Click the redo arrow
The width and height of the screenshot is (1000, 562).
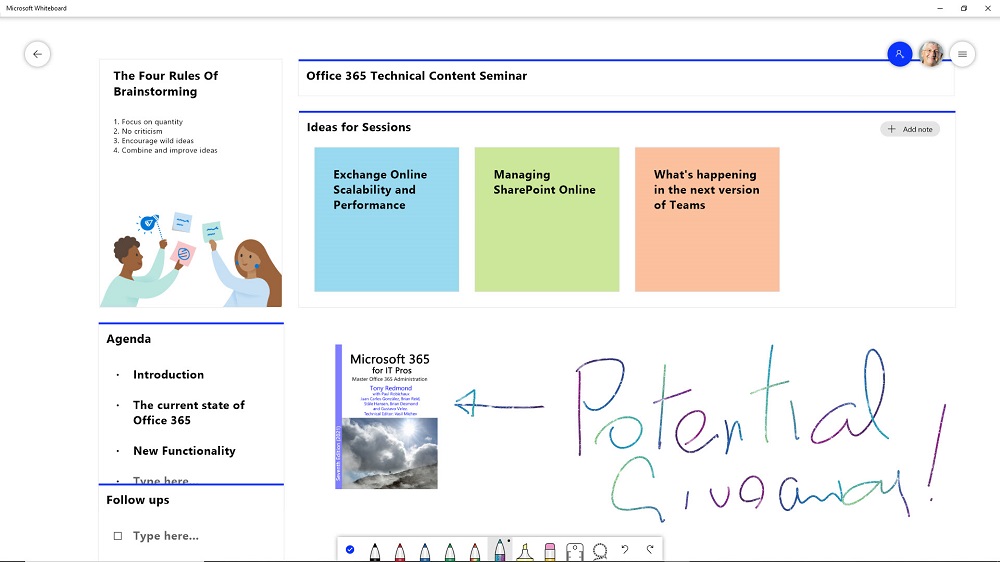(650, 549)
